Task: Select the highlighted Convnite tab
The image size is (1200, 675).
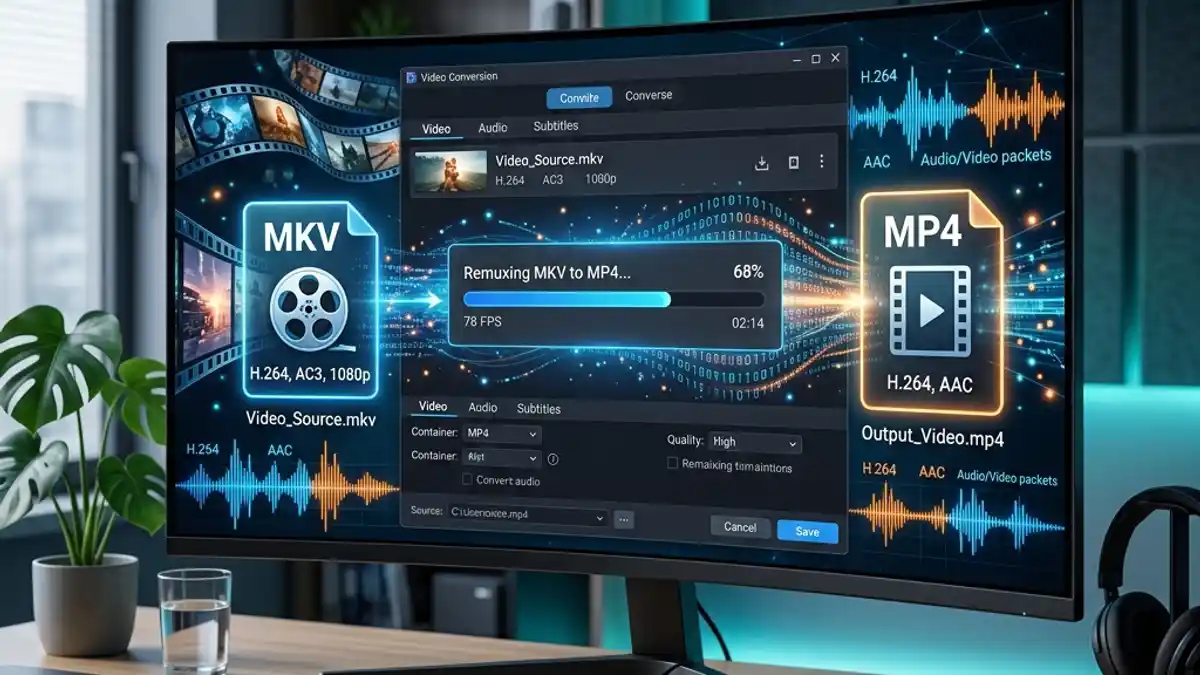Action: click(x=579, y=98)
